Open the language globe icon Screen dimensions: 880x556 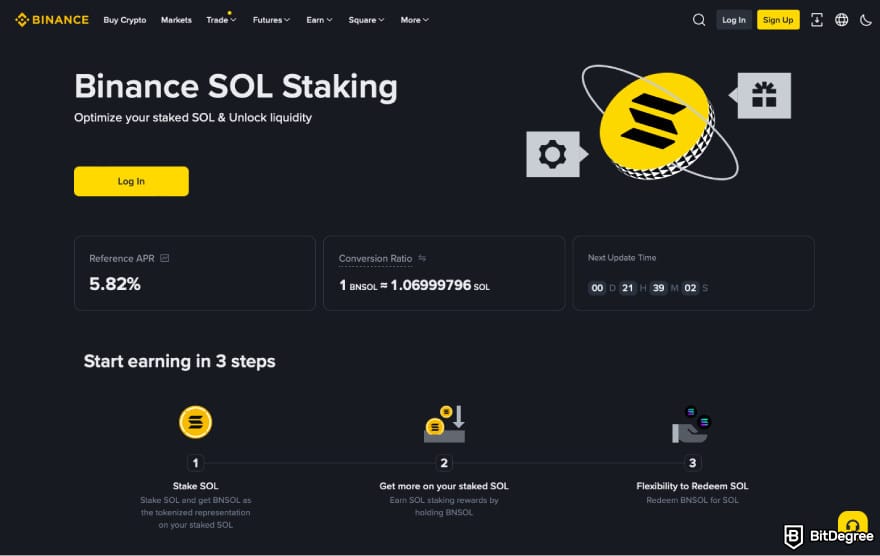[841, 20]
